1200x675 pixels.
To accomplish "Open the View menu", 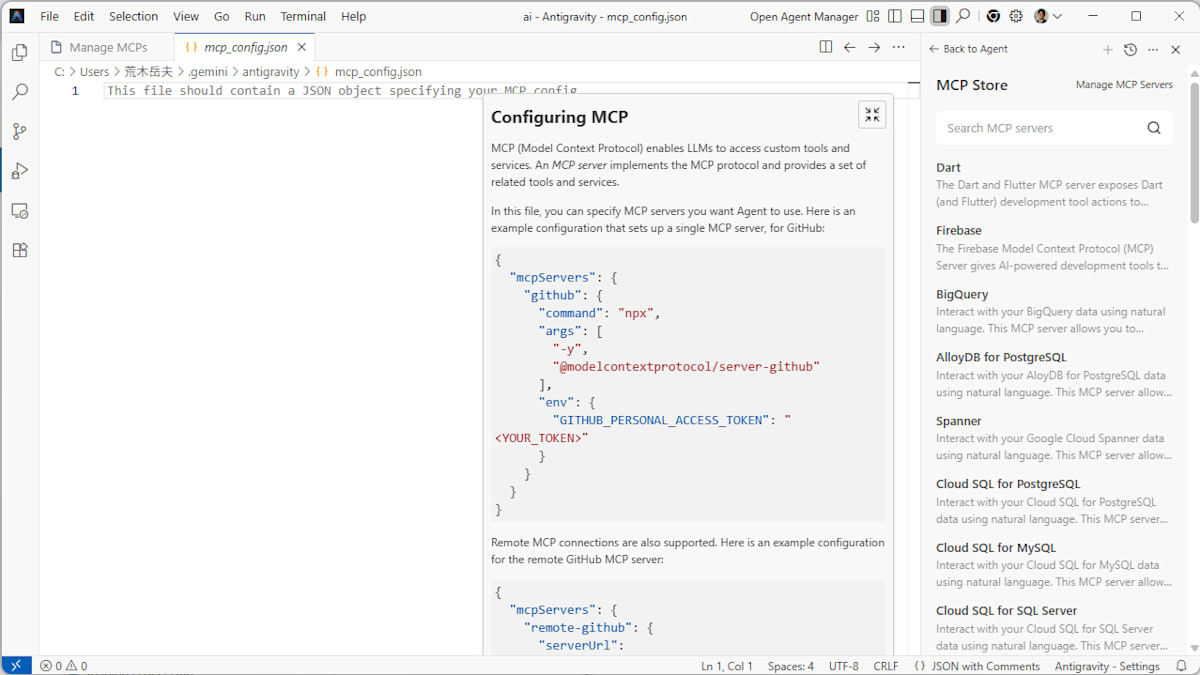I will click(186, 16).
